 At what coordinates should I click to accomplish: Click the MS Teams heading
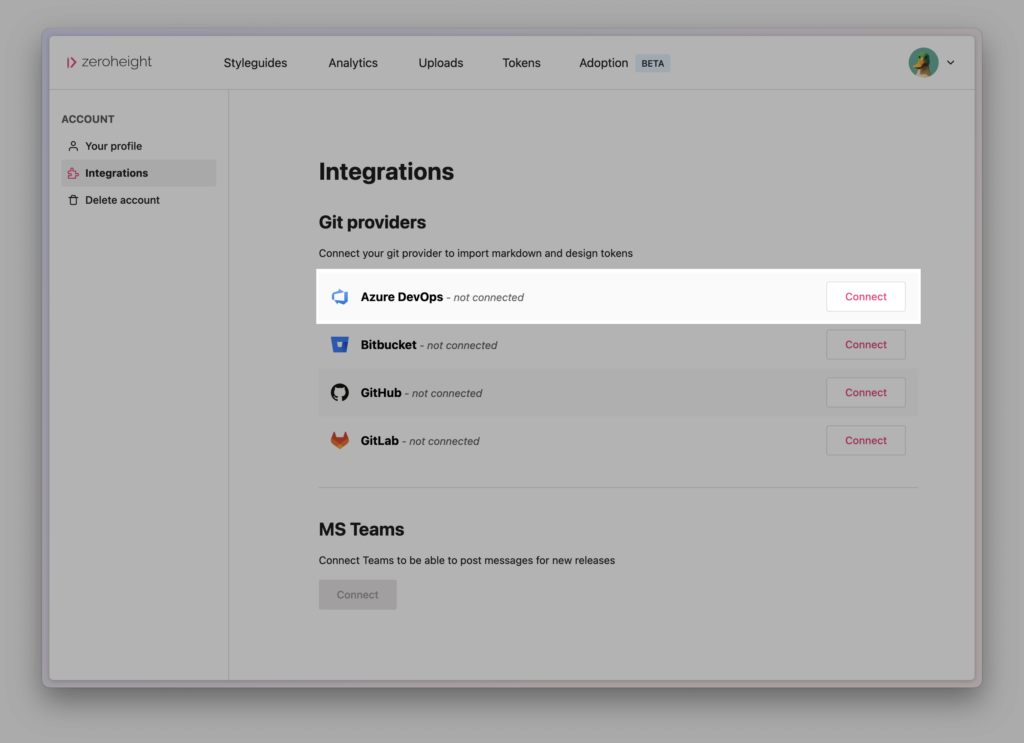361,530
